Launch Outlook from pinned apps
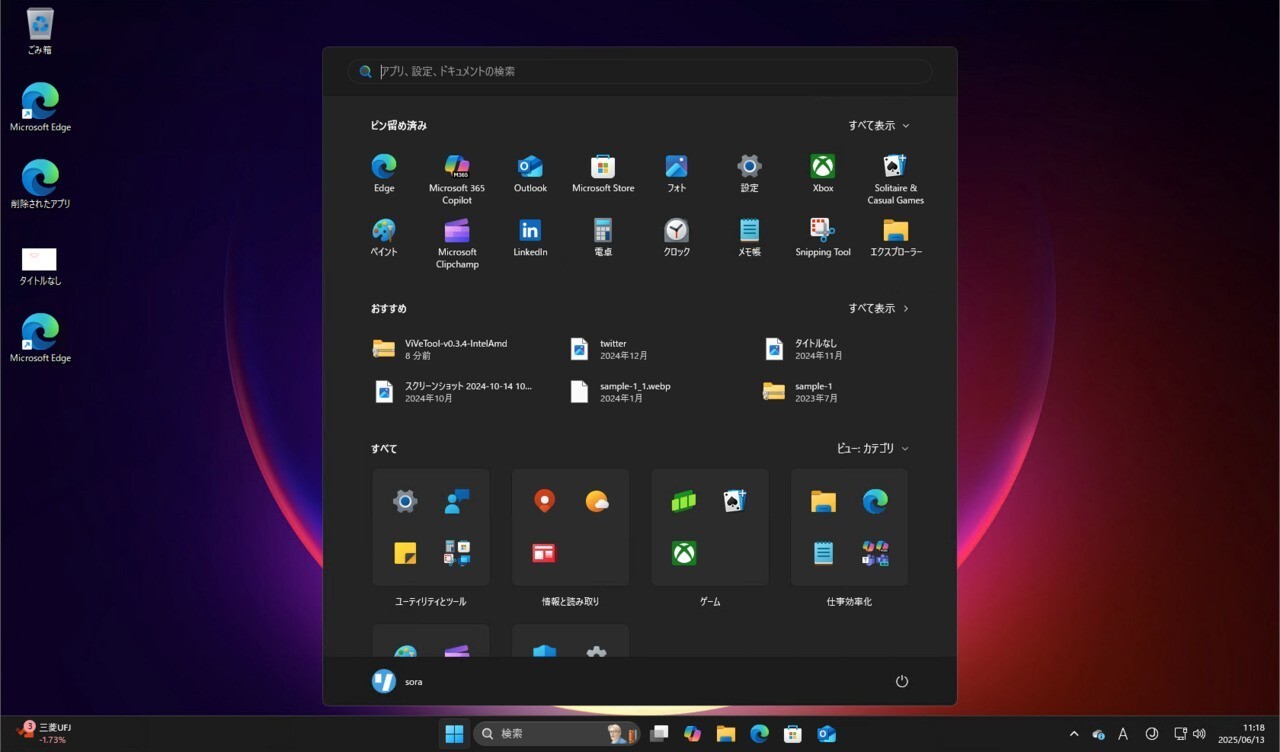Image resolution: width=1280 pixels, height=752 pixels. (x=530, y=167)
